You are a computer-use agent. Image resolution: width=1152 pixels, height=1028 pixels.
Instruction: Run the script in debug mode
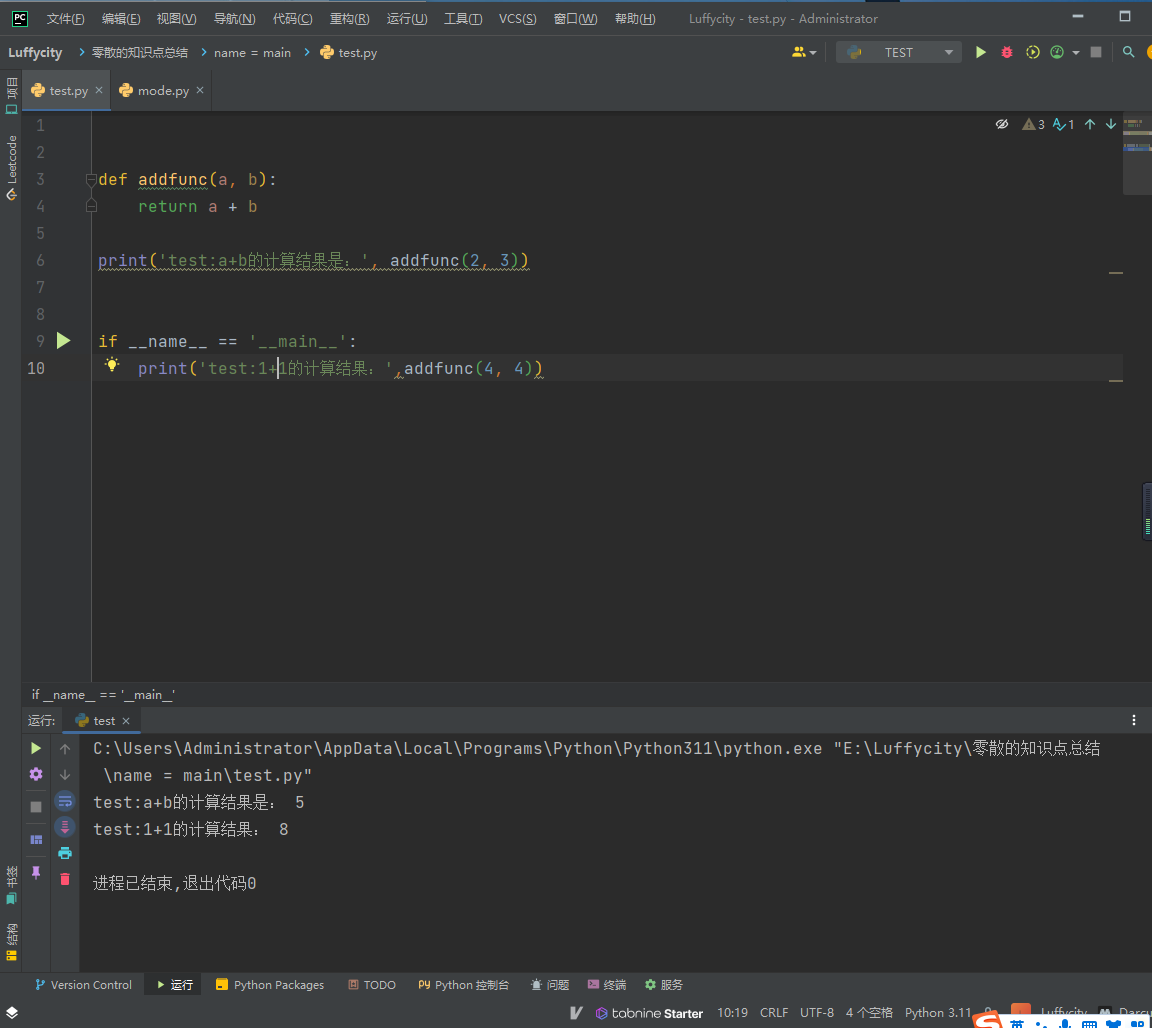(x=1007, y=52)
